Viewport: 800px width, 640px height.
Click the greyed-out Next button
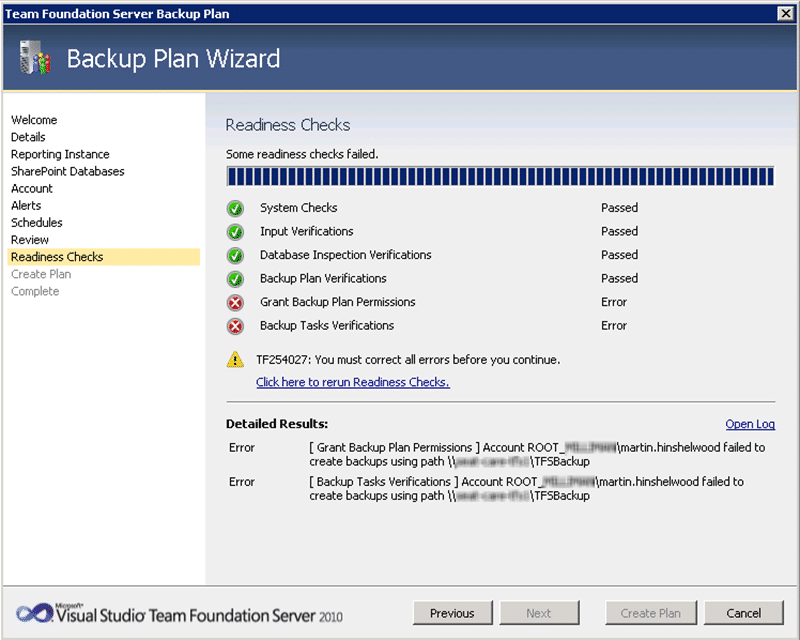pyautogui.click(x=539, y=613)
